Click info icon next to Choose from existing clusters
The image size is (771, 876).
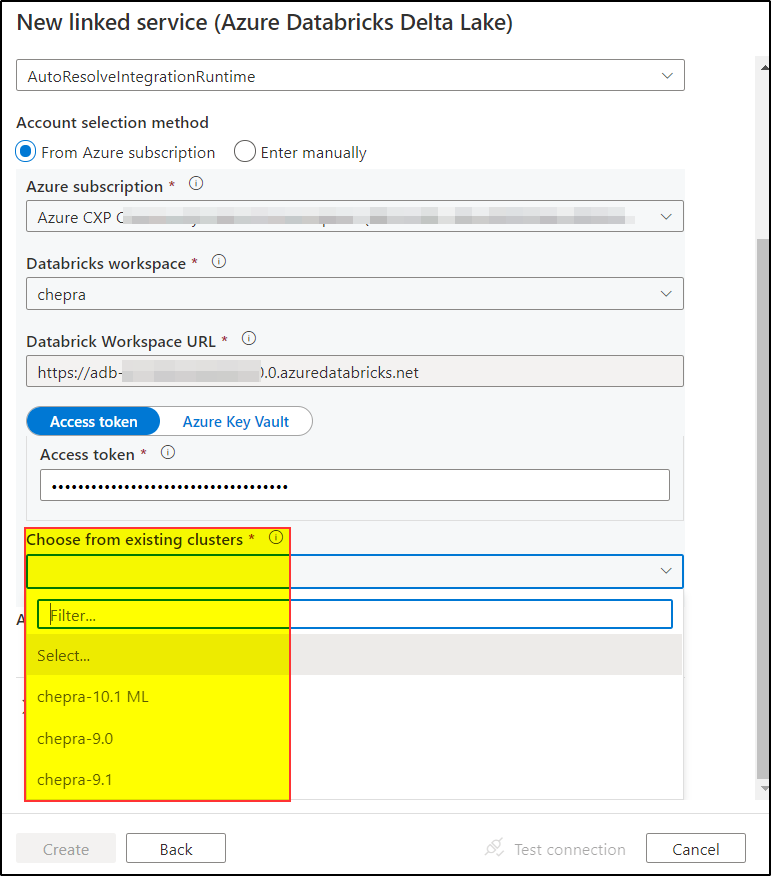click(276, 537)
